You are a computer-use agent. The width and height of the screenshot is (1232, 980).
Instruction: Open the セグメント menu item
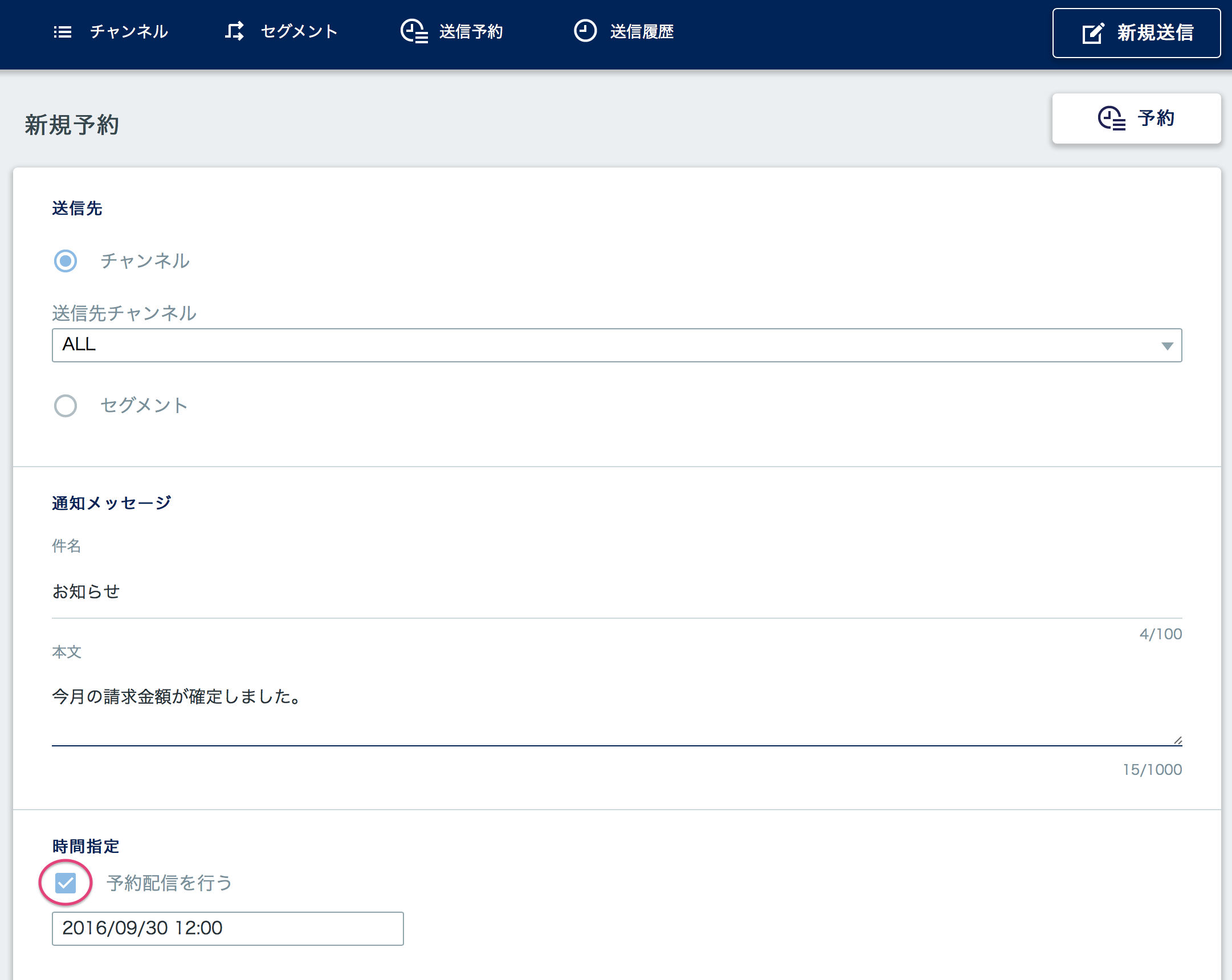(x=281, y=31)
